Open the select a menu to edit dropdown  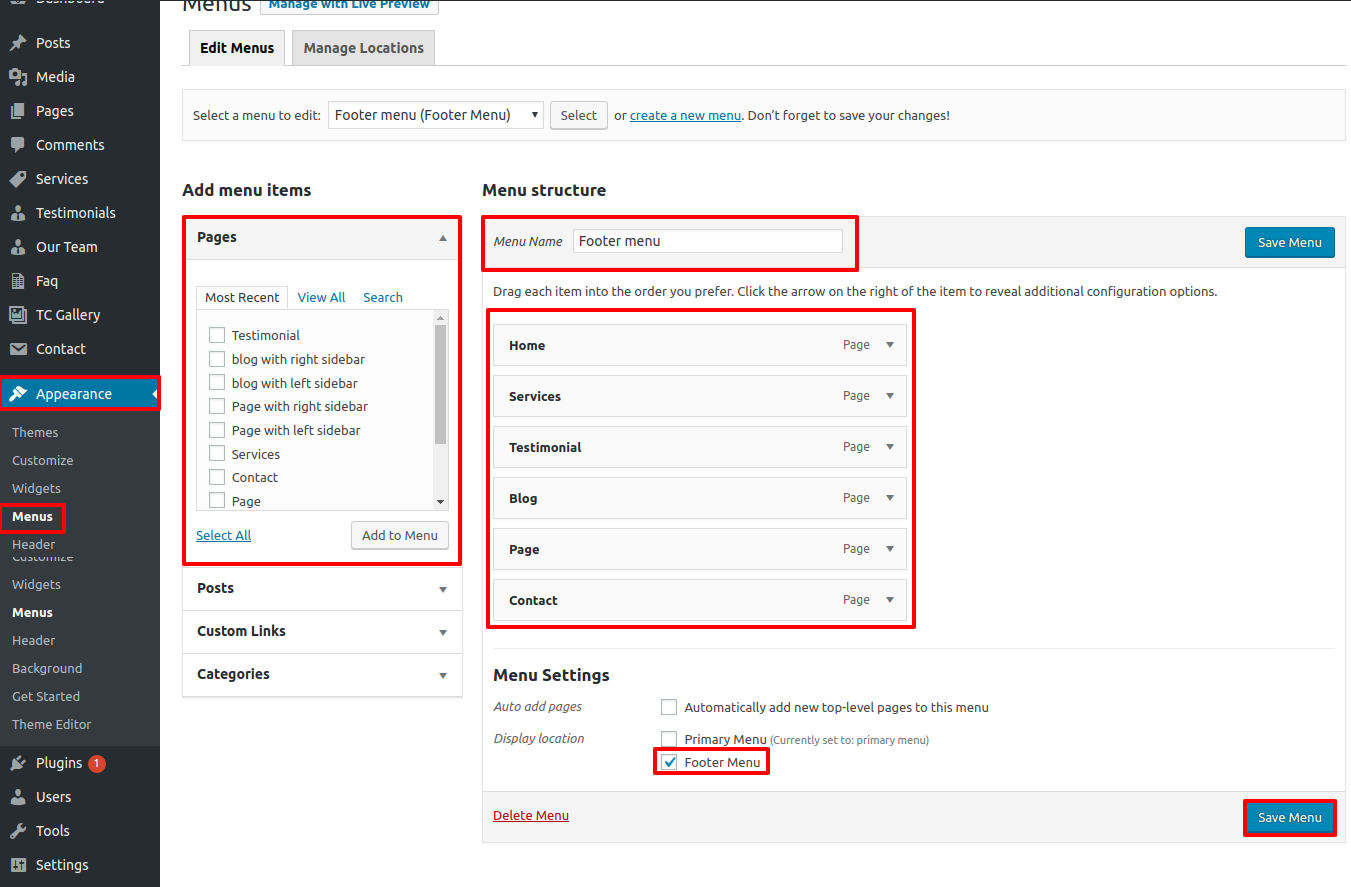point(436,115)
